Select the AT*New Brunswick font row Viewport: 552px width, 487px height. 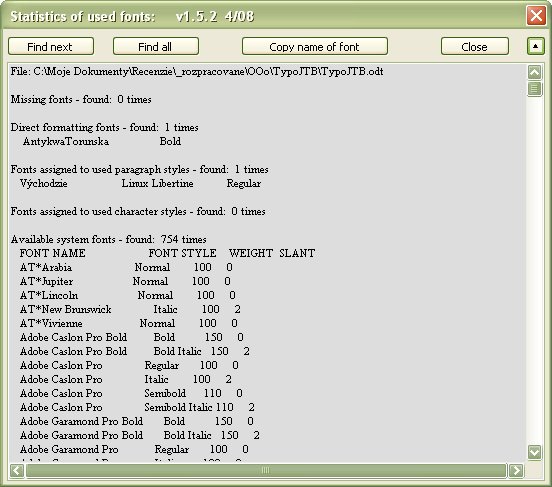coord(130,309)
